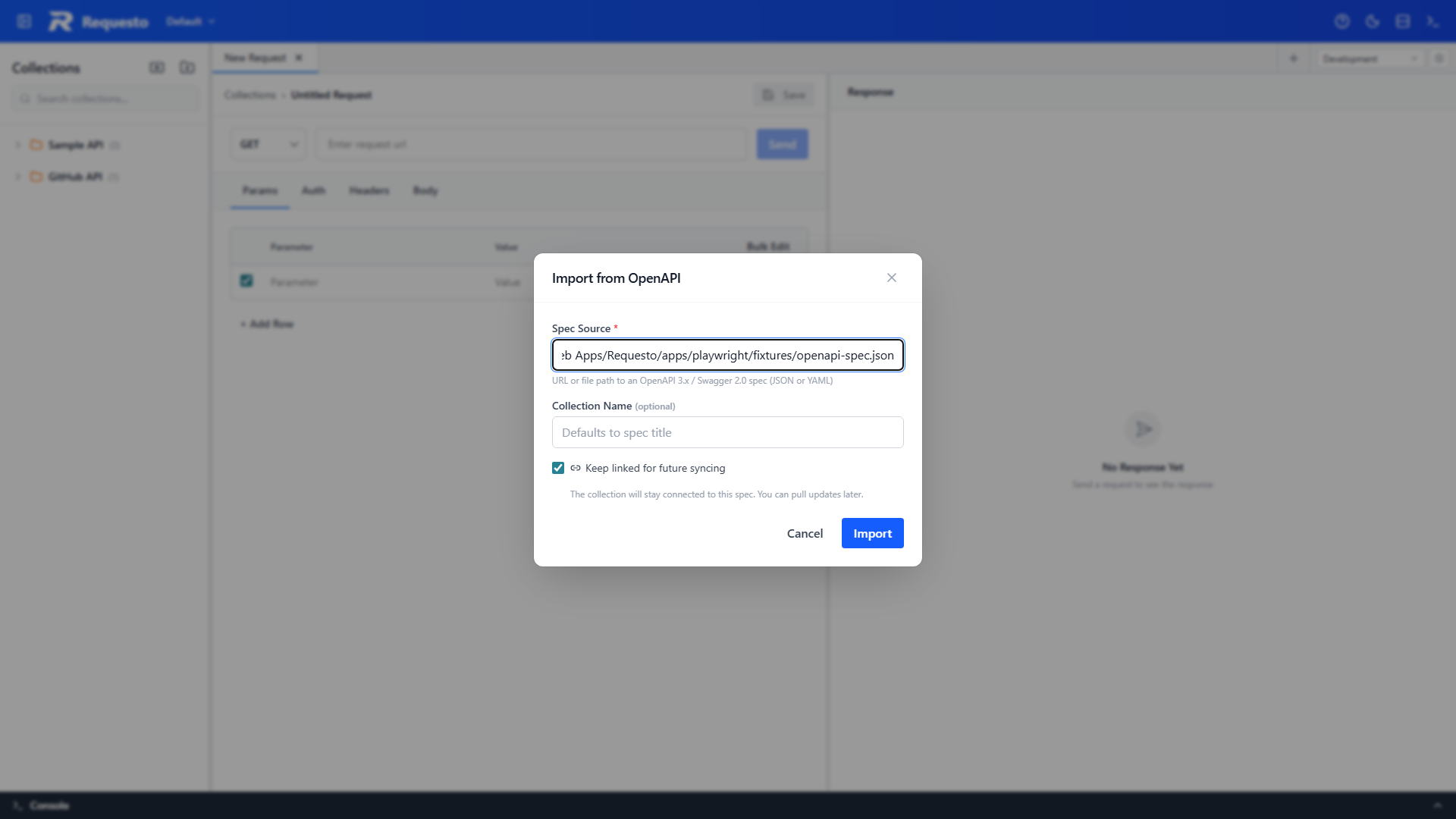The height and width of the screenshot is (819, 1456).
Task: Open the settings icon next to environment selector
Action: (x=1440, y=58)
